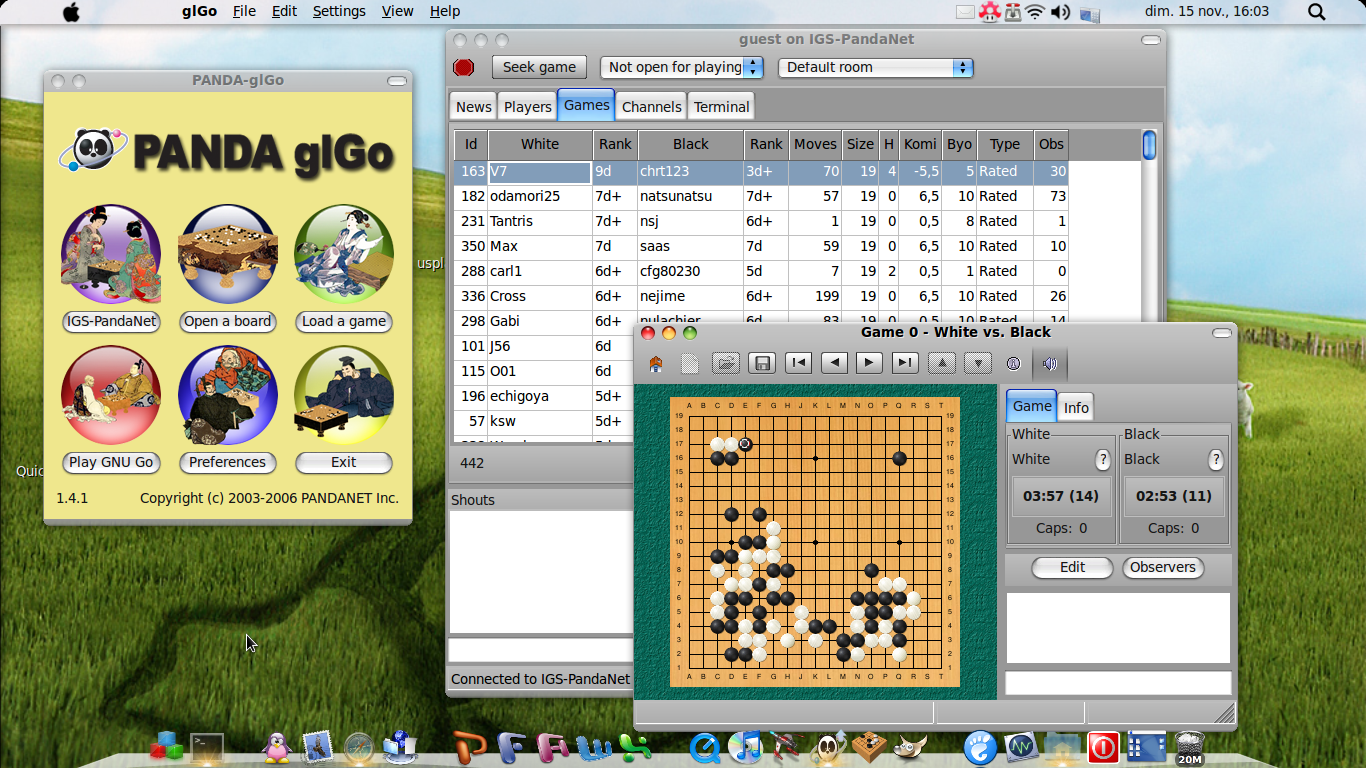This screenshot has height=768, width=1366.
Task: Click the round coordinates toolbar icon
Action: pyautogui.click(x=1013, y=363)
